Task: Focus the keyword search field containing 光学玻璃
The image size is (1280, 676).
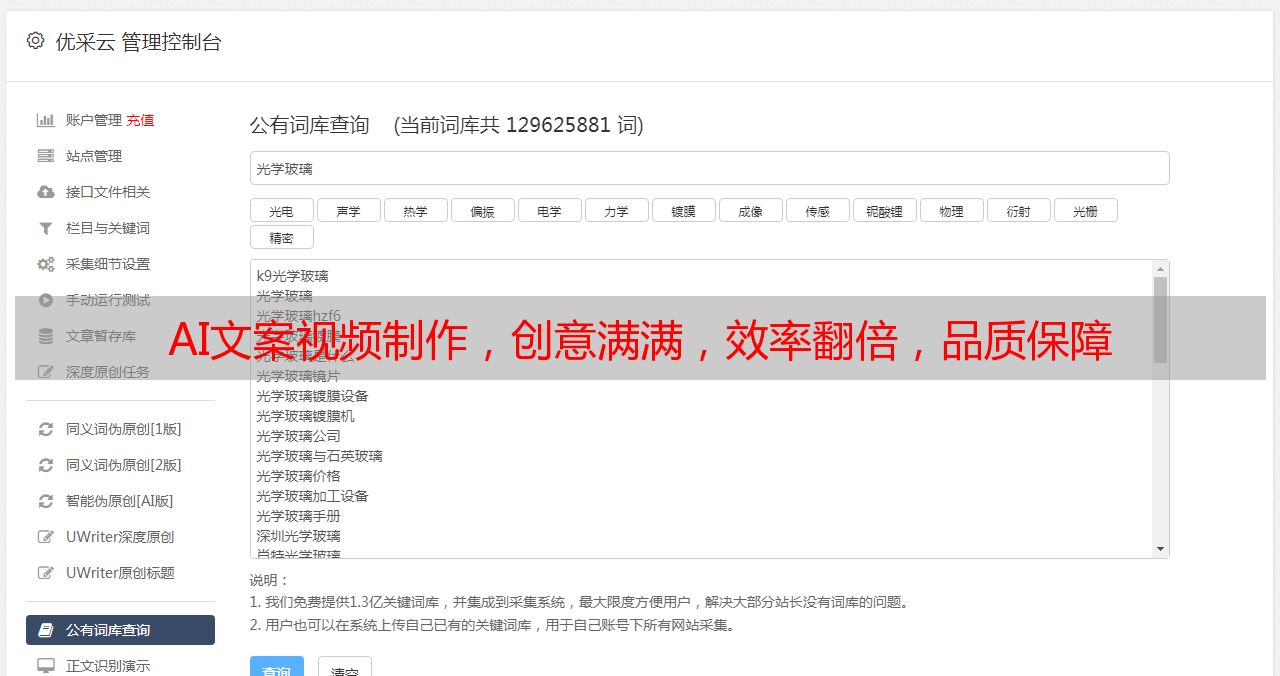Action: [709, 168]
